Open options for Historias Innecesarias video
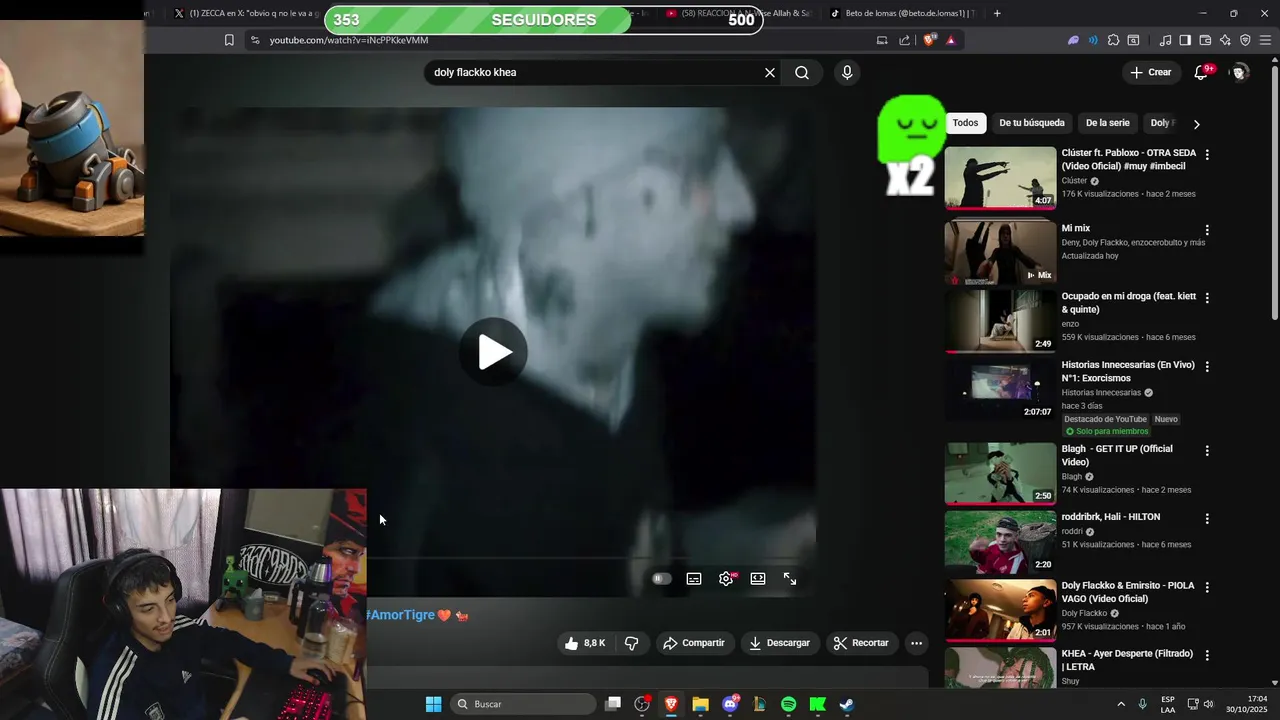This screenshot has height=720, width=1280. tap(1207, 367)
